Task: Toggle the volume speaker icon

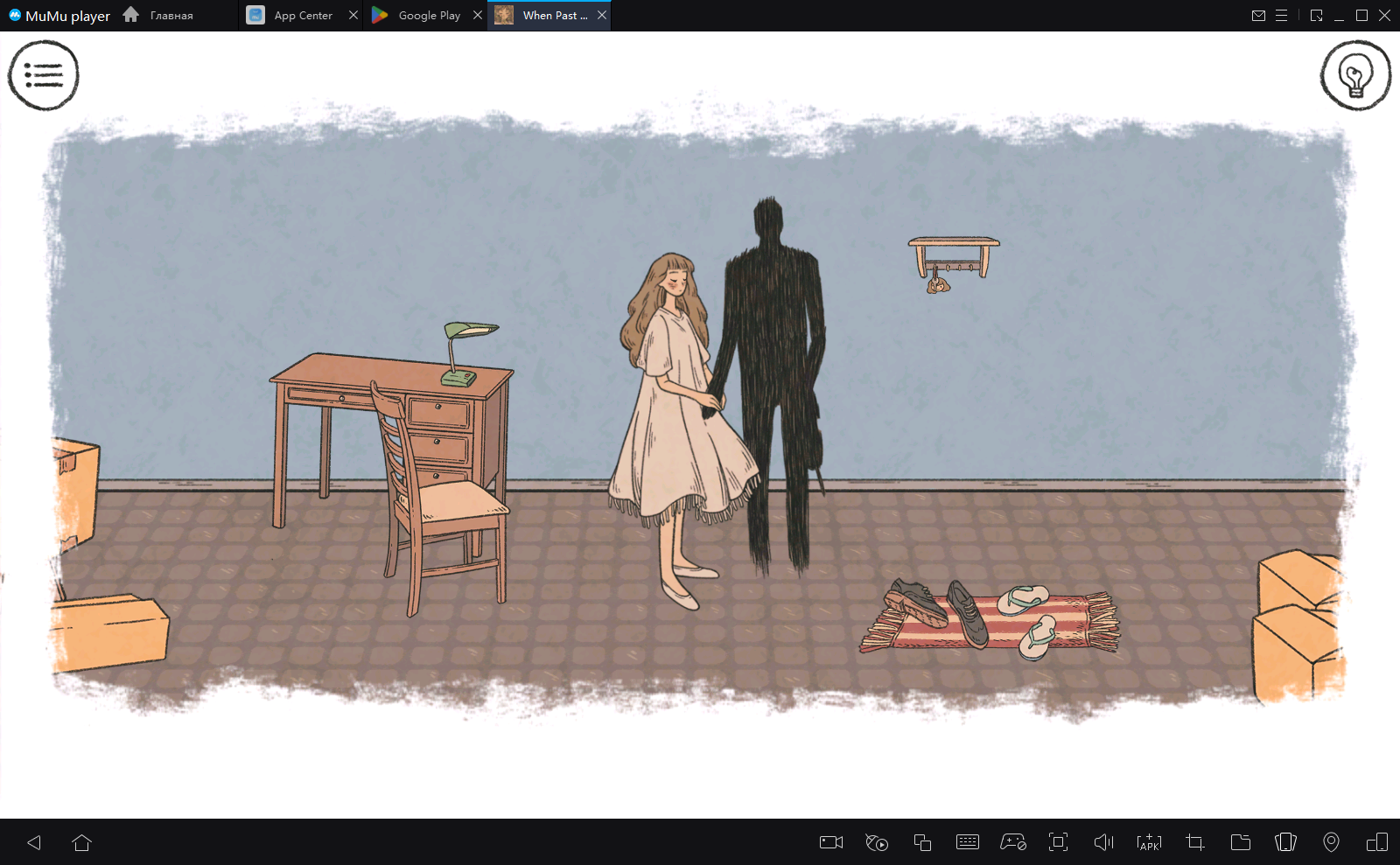Action: point(1103,842)
